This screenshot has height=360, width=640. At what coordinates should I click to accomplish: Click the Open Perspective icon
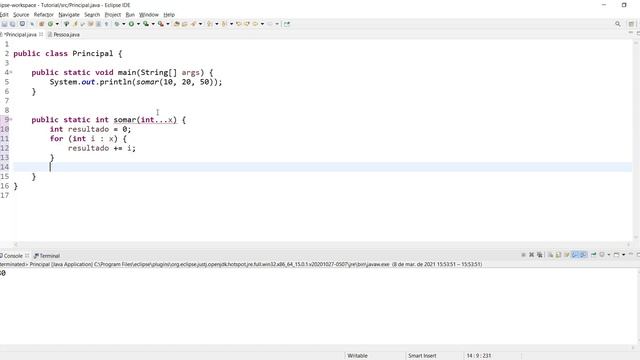point(631,24)
